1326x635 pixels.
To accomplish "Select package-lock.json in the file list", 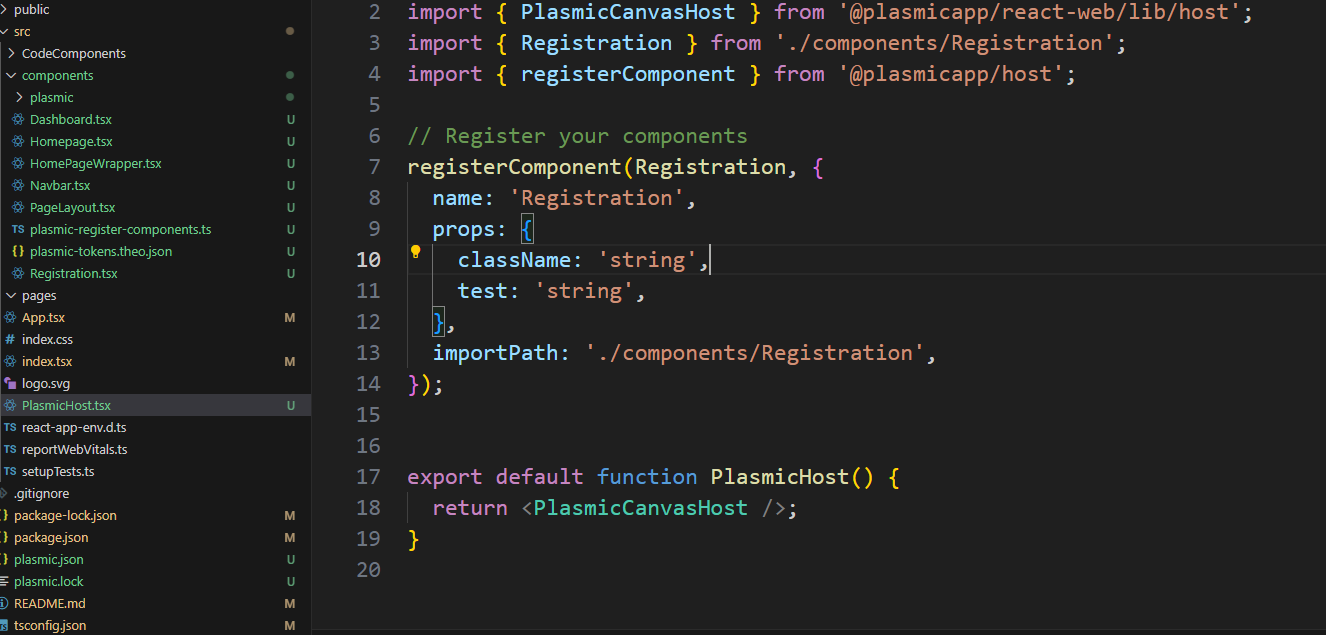I will point(65,516).
